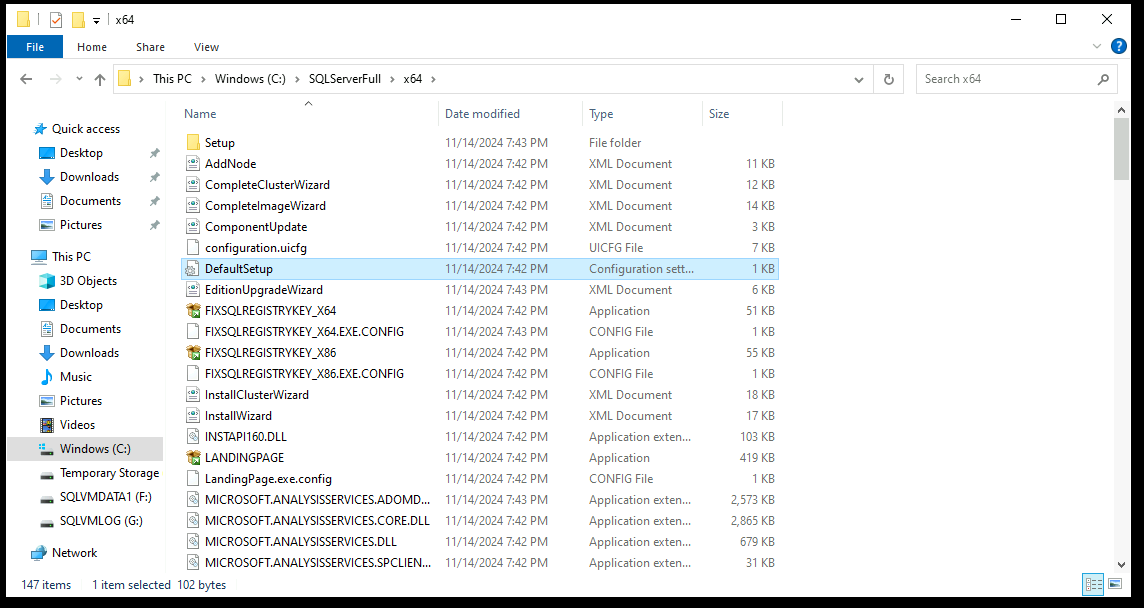Open the File menu tab
1144x608 pixels.
35,47
